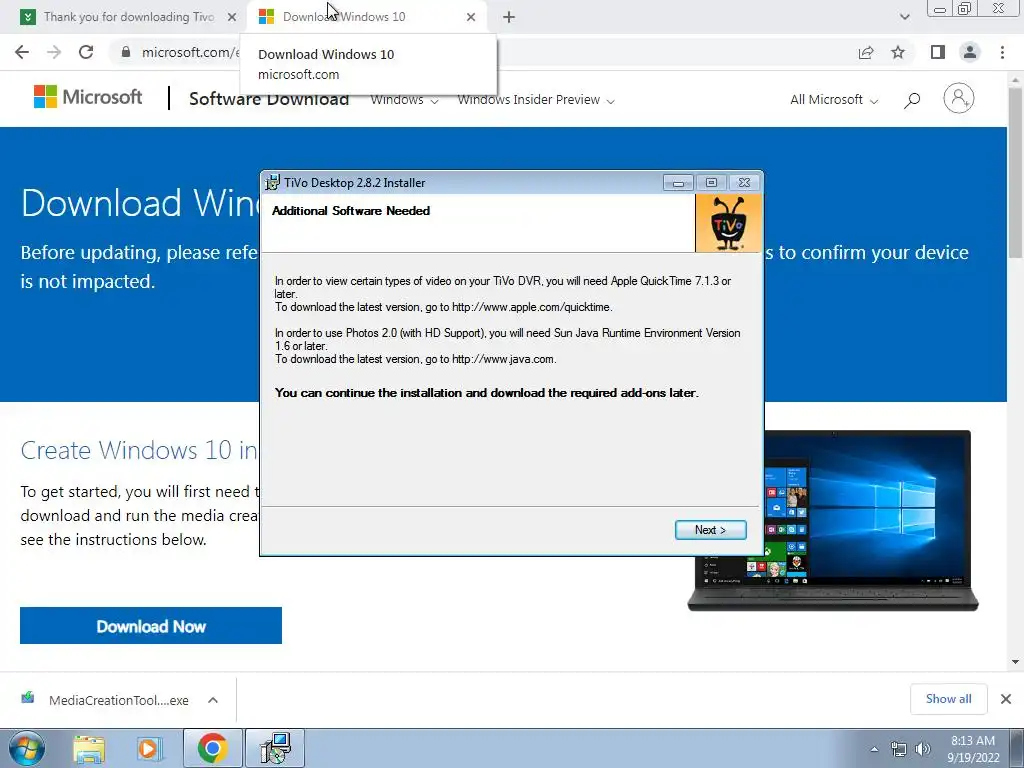Open the Windows Start menu
This screenshot has height=768, width=1024.
coord(27,748)
